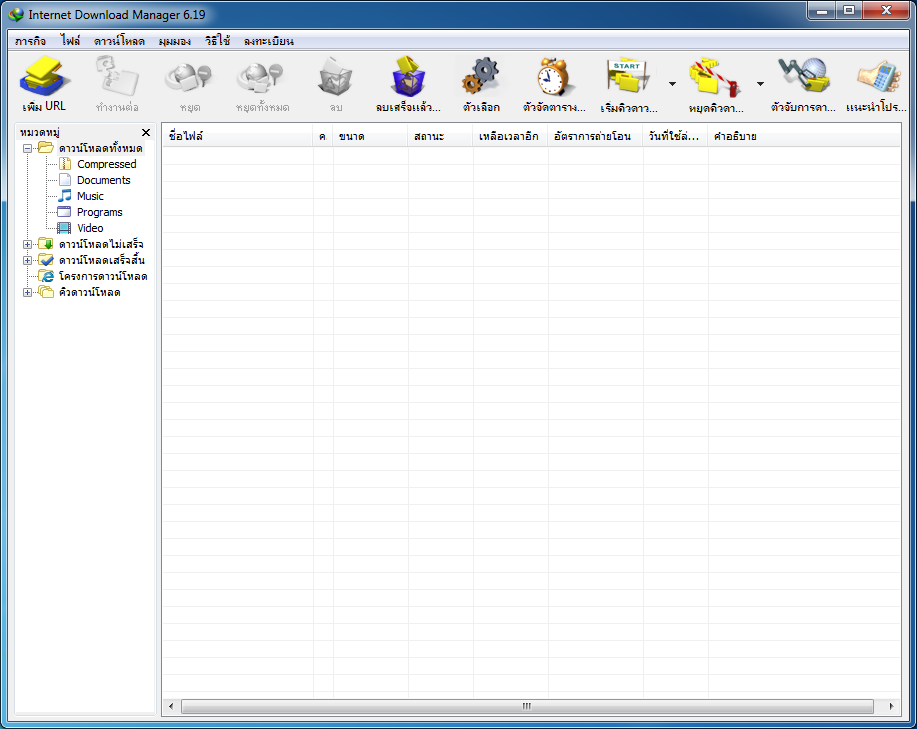Select the Programs category

click(99, 212)
